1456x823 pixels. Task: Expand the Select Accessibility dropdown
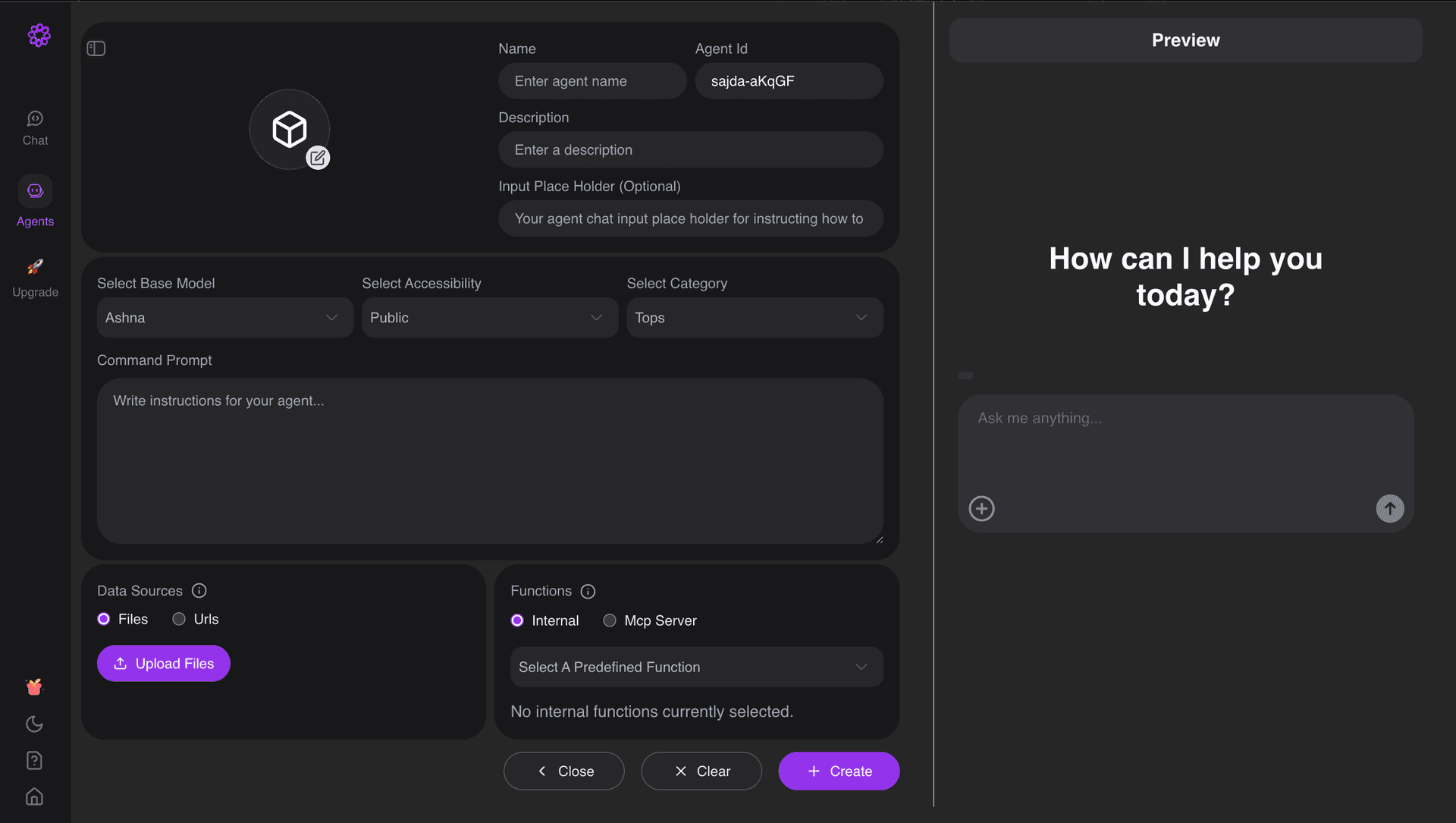[489, 317]
